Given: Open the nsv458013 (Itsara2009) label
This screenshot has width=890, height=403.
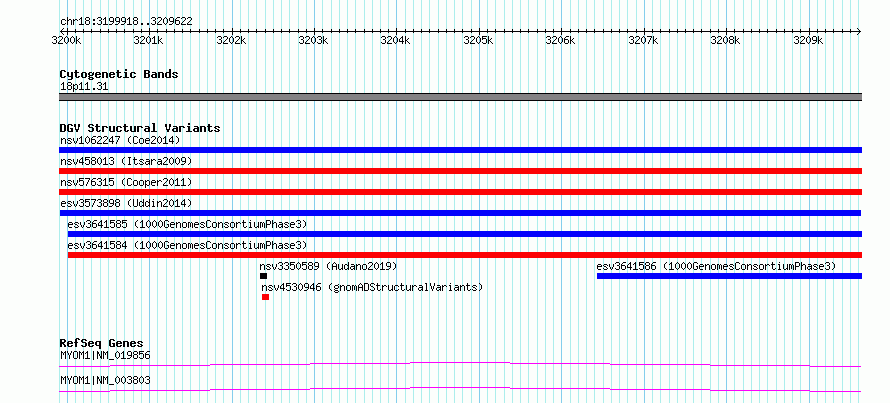Looking at the screenshot, I should [126, 161].
